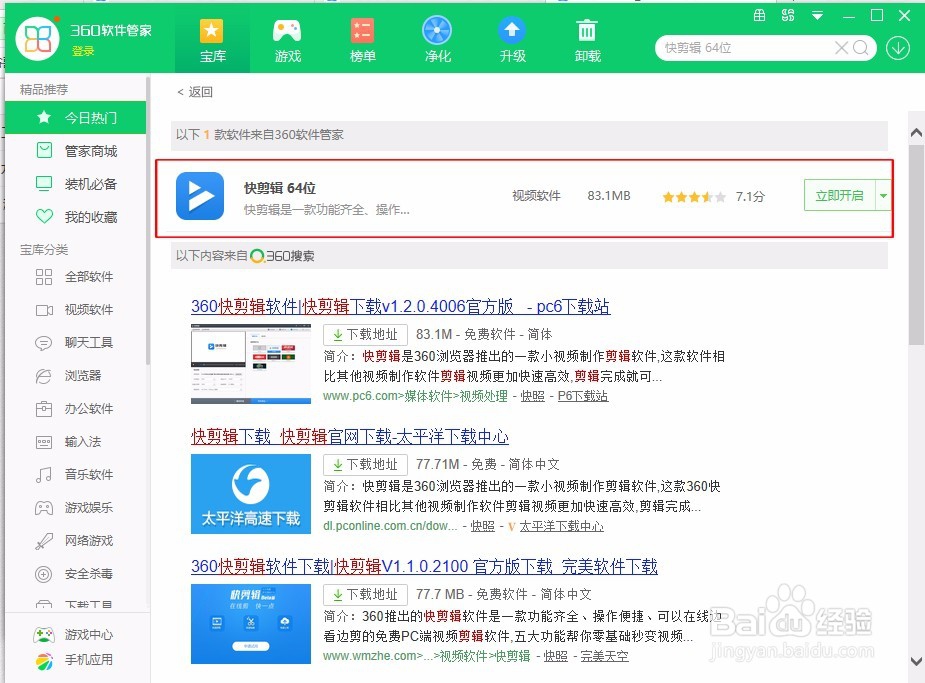
Task: Select 聊天工具 category
Action: pyautogui.click(x=76, y=343)
